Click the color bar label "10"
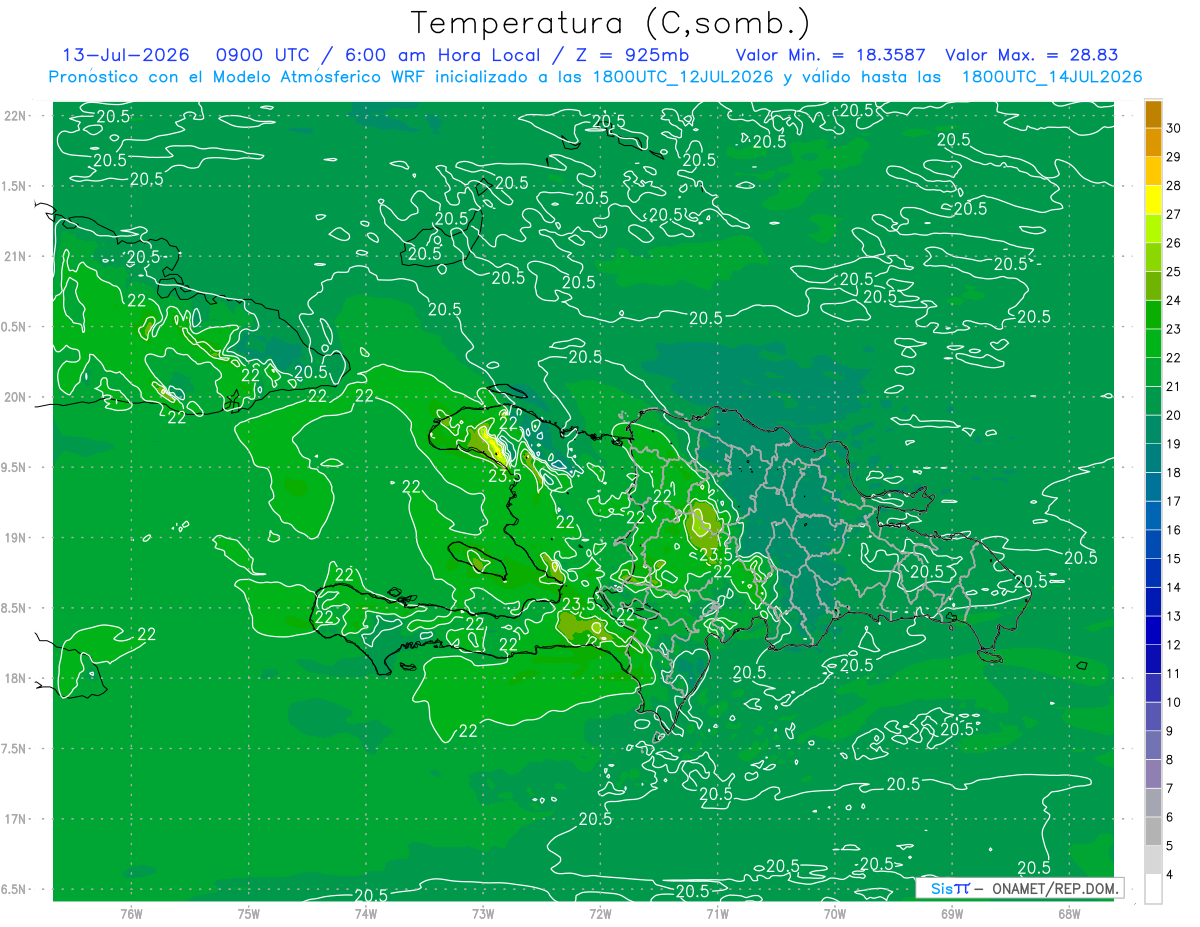The height and width of the screenshot is (927, 1200). (x=1174, y=702)
